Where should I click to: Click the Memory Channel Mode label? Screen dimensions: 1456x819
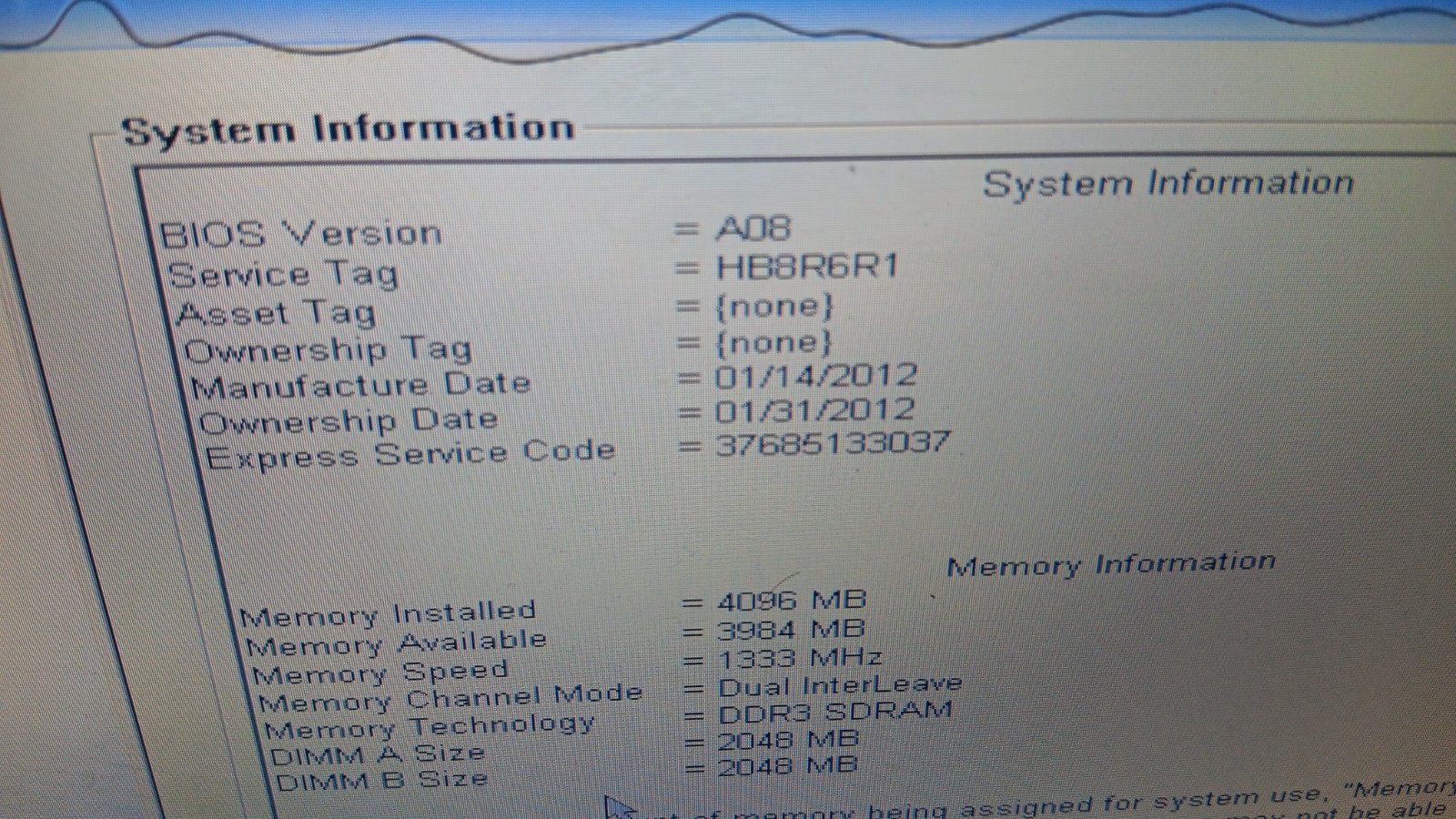pyautogui.click(x=450, y=699)
